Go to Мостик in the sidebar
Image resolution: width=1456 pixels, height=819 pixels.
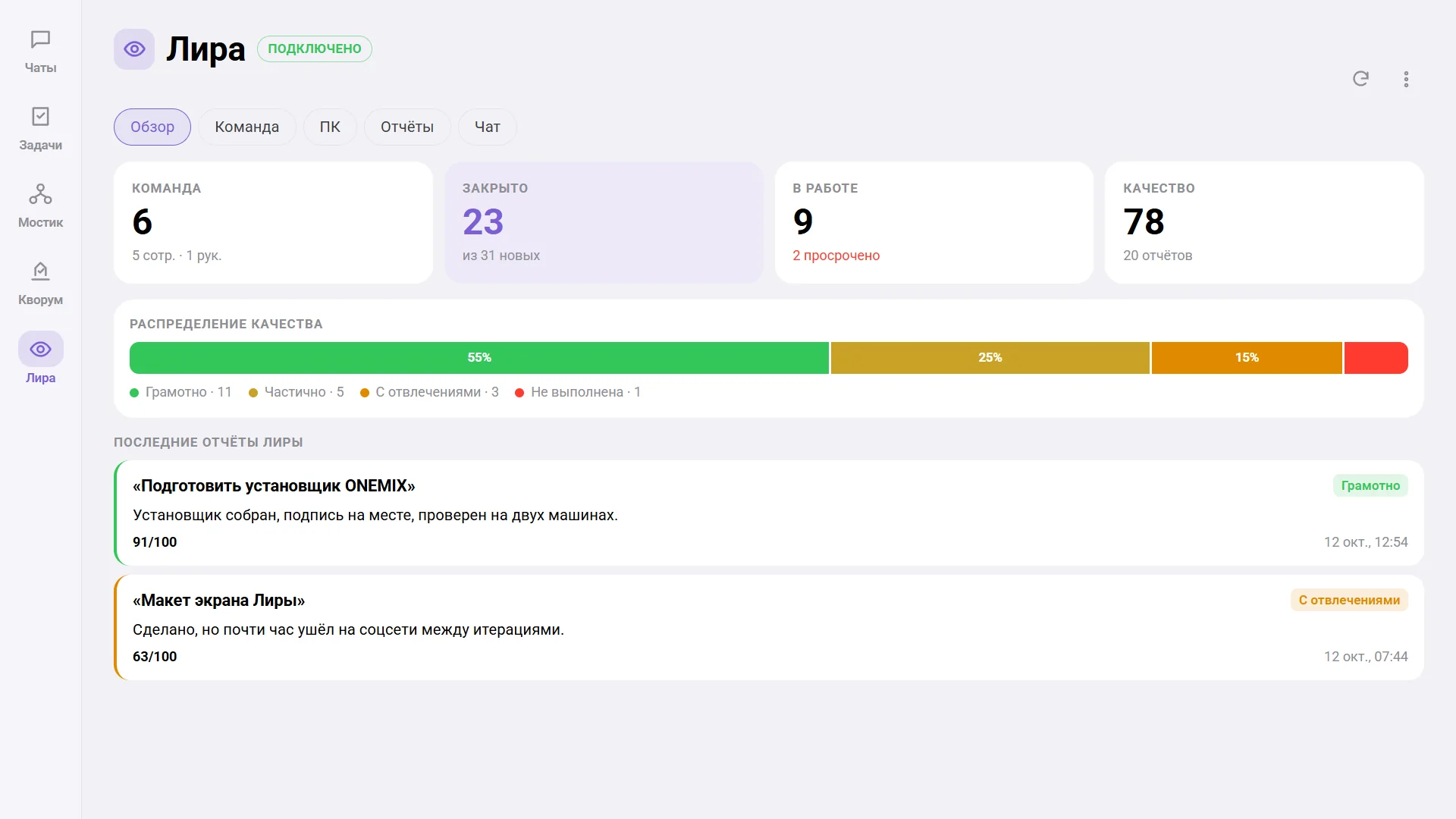point(40,206)
